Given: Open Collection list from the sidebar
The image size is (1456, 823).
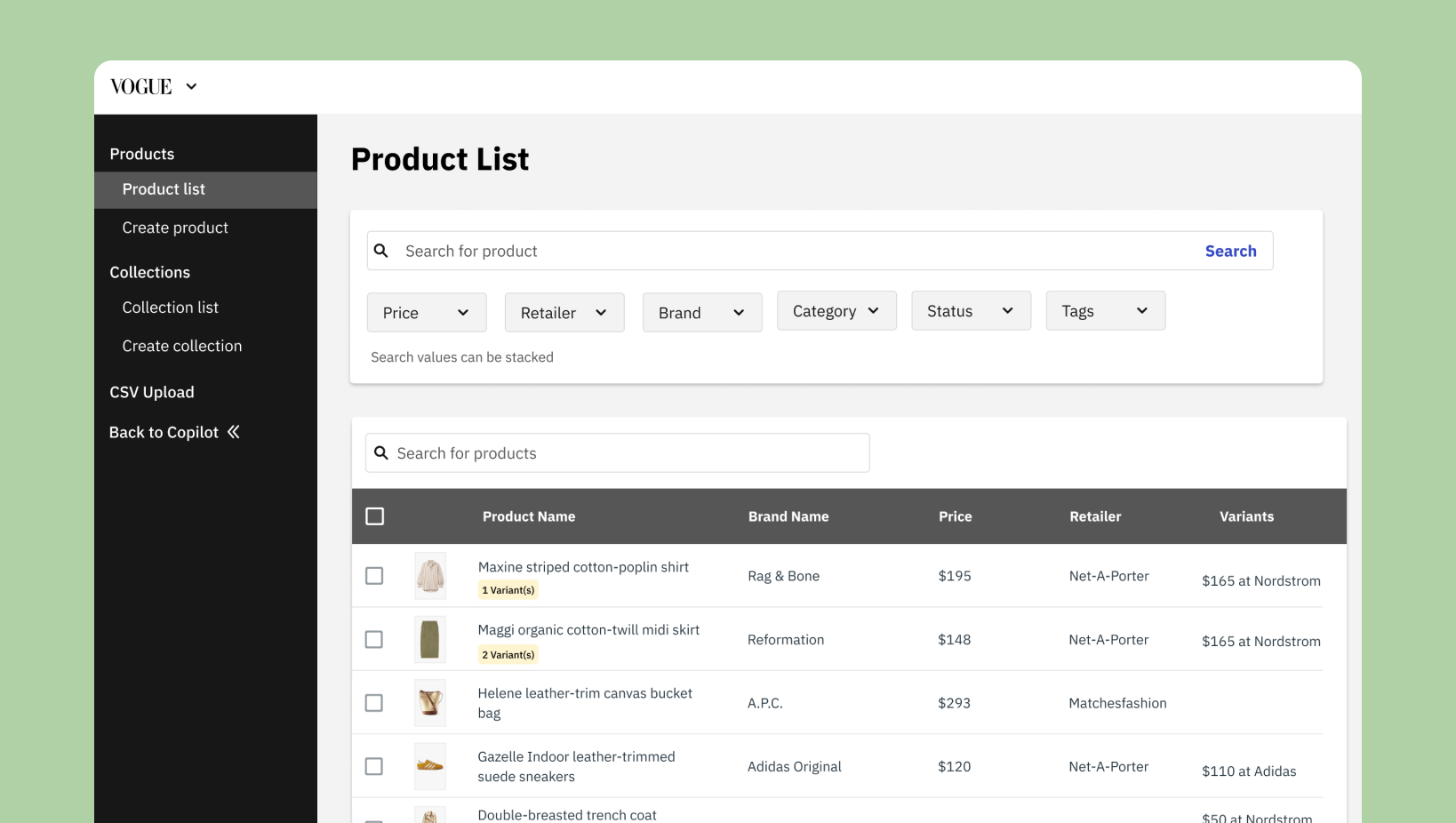Looking at the screenshot, I should (x=170, y=308).
